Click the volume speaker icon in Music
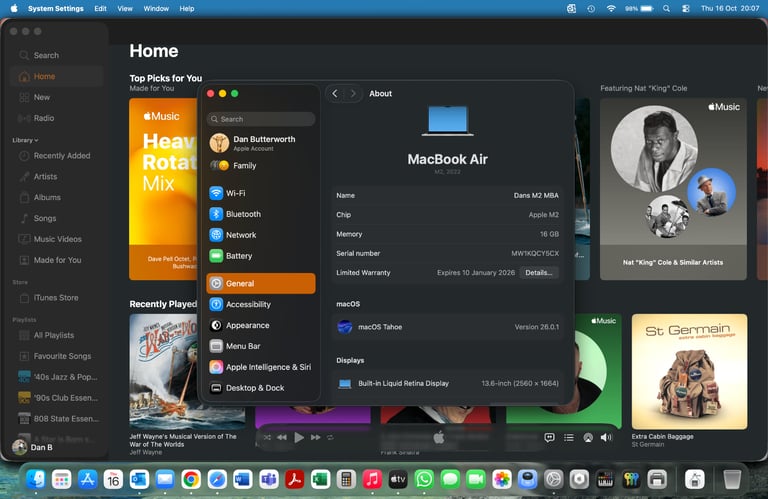 (605, 437)
